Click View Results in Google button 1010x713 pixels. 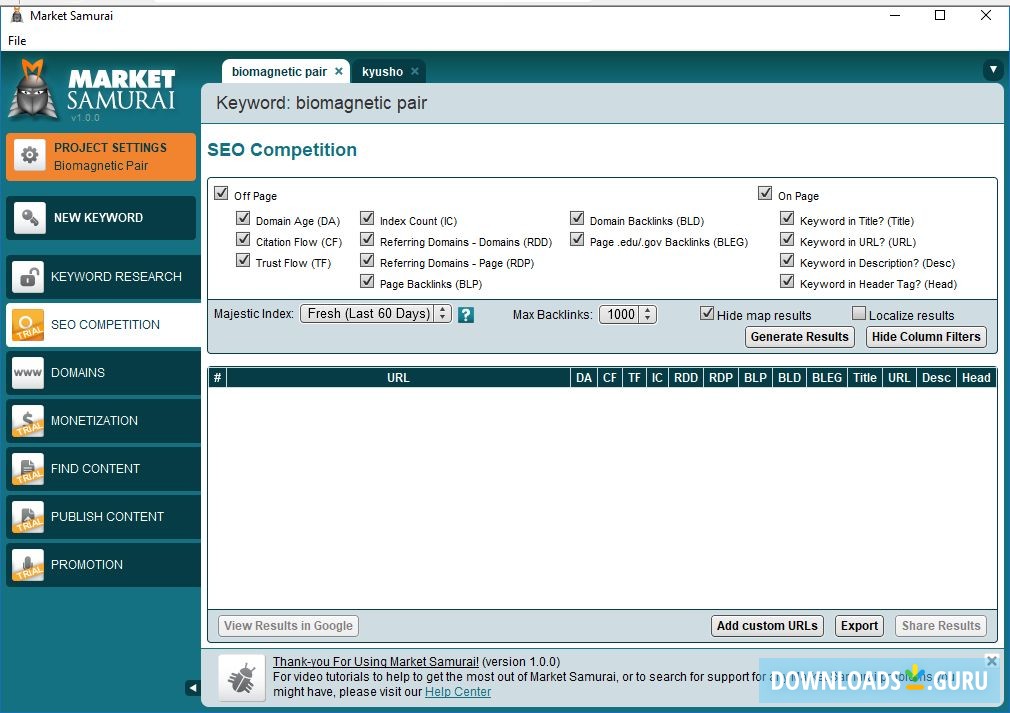288,625
